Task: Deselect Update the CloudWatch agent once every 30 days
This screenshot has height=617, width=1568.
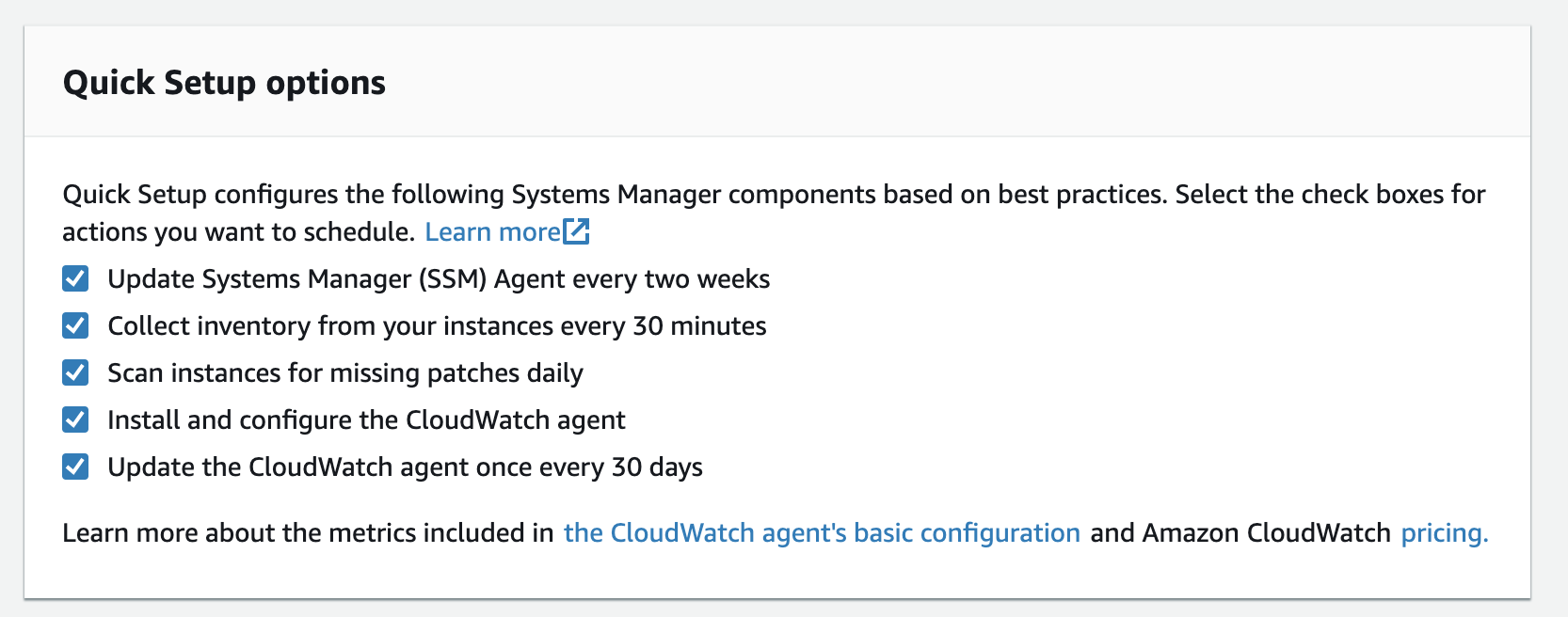Action: 75,467
